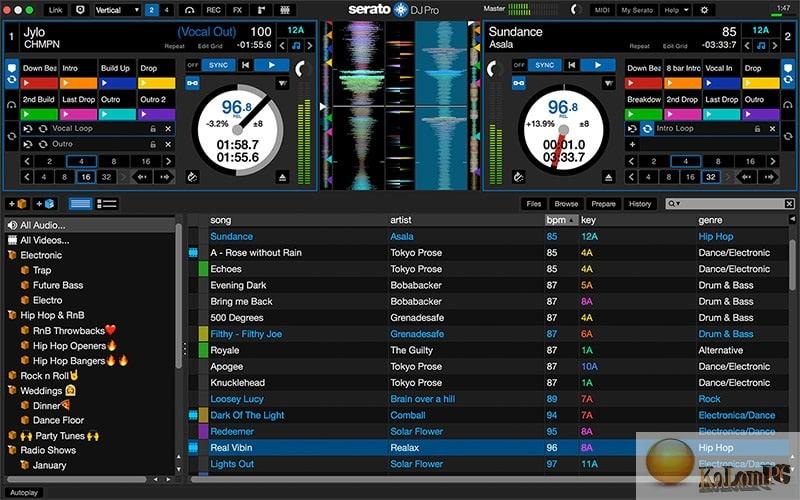
Task: Toggle Intro Loop active on deck 2
Action: 647,129
